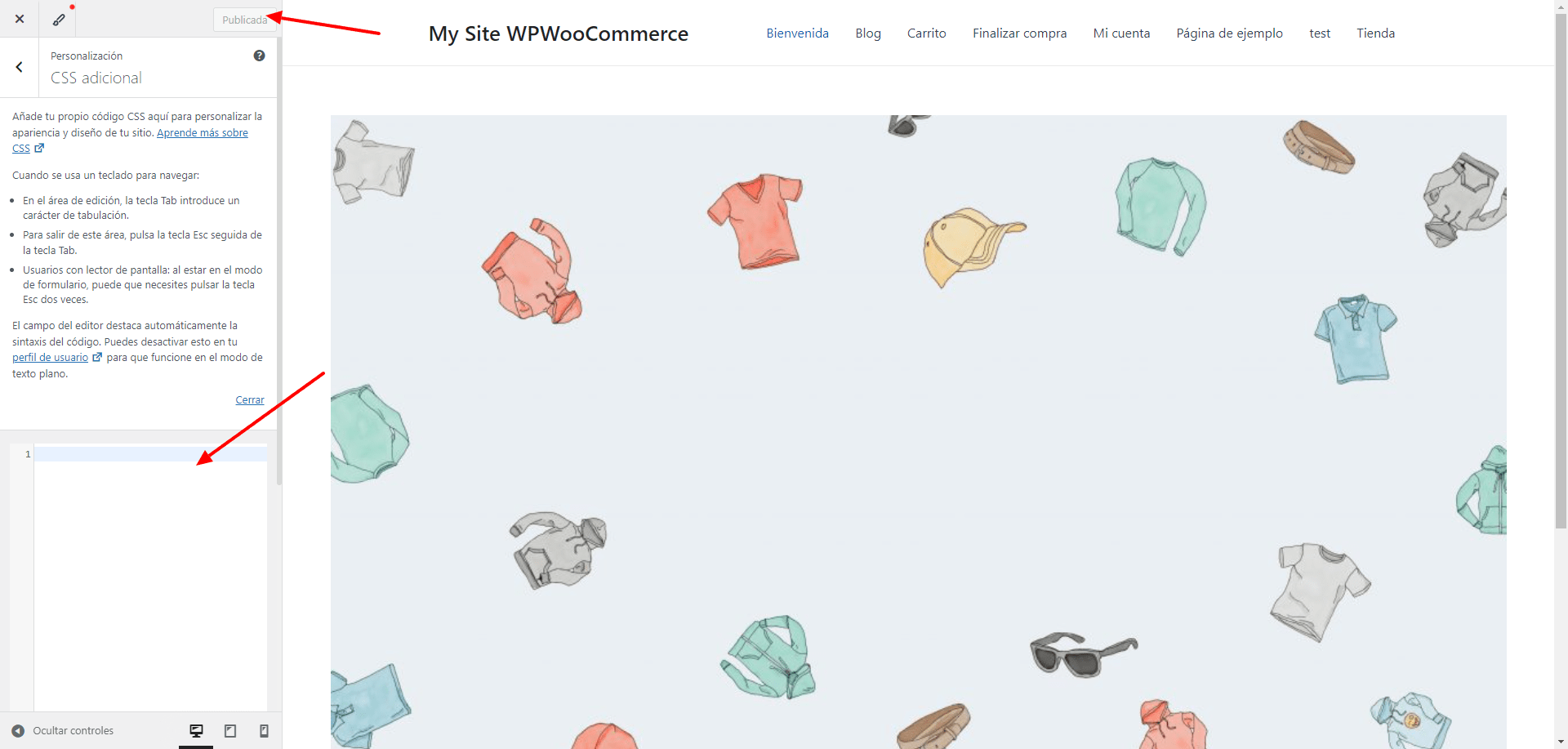The image size is (1568, 749).
Task: Switch to tablet preview icon
Action: pyautogui.click(x=230, y=731)
